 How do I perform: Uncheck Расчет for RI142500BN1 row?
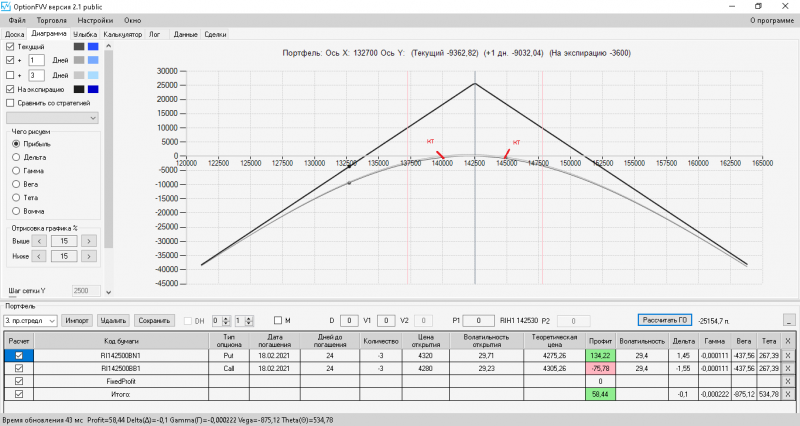pos(19,355)
